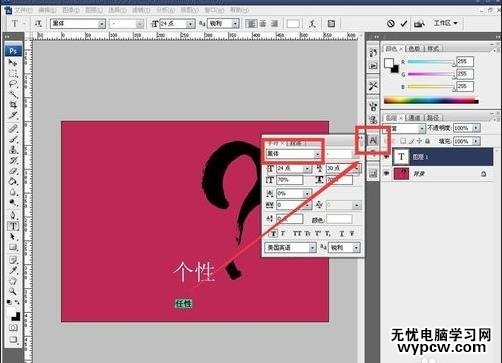502x363 pixels.
Task: Toggle faux italic in Character panel
Action: tap(283, 234)
